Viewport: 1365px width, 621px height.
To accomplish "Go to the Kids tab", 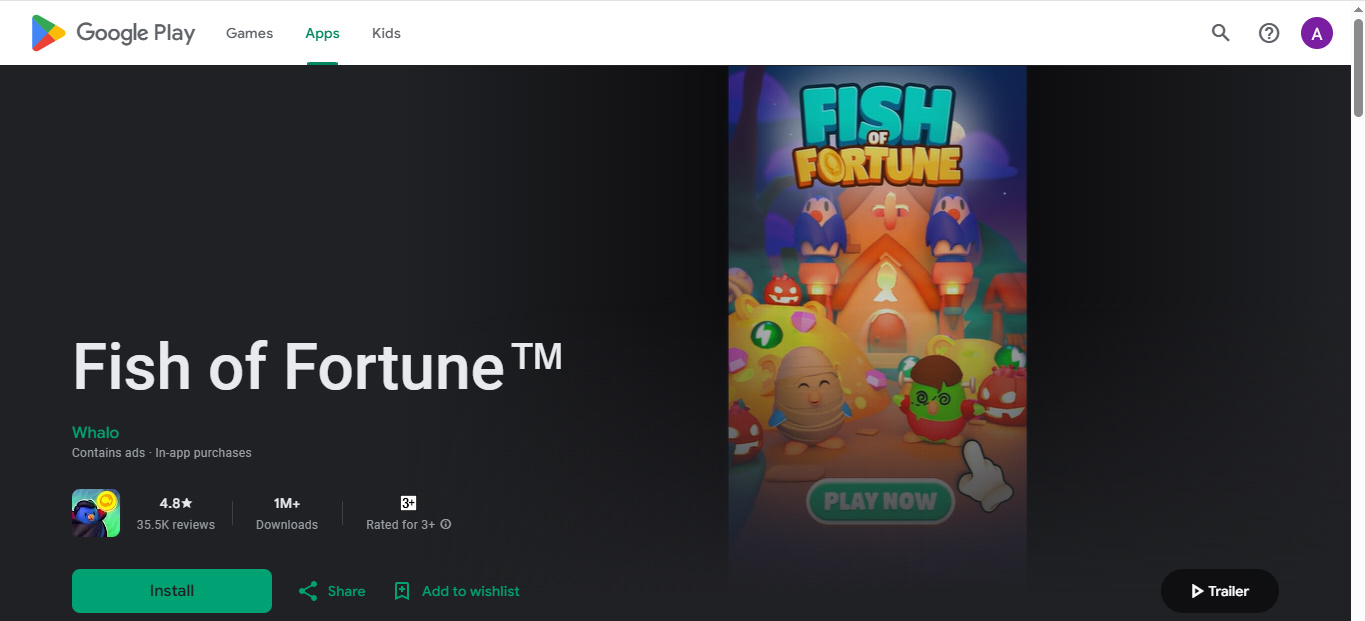I will coord(386,33).
